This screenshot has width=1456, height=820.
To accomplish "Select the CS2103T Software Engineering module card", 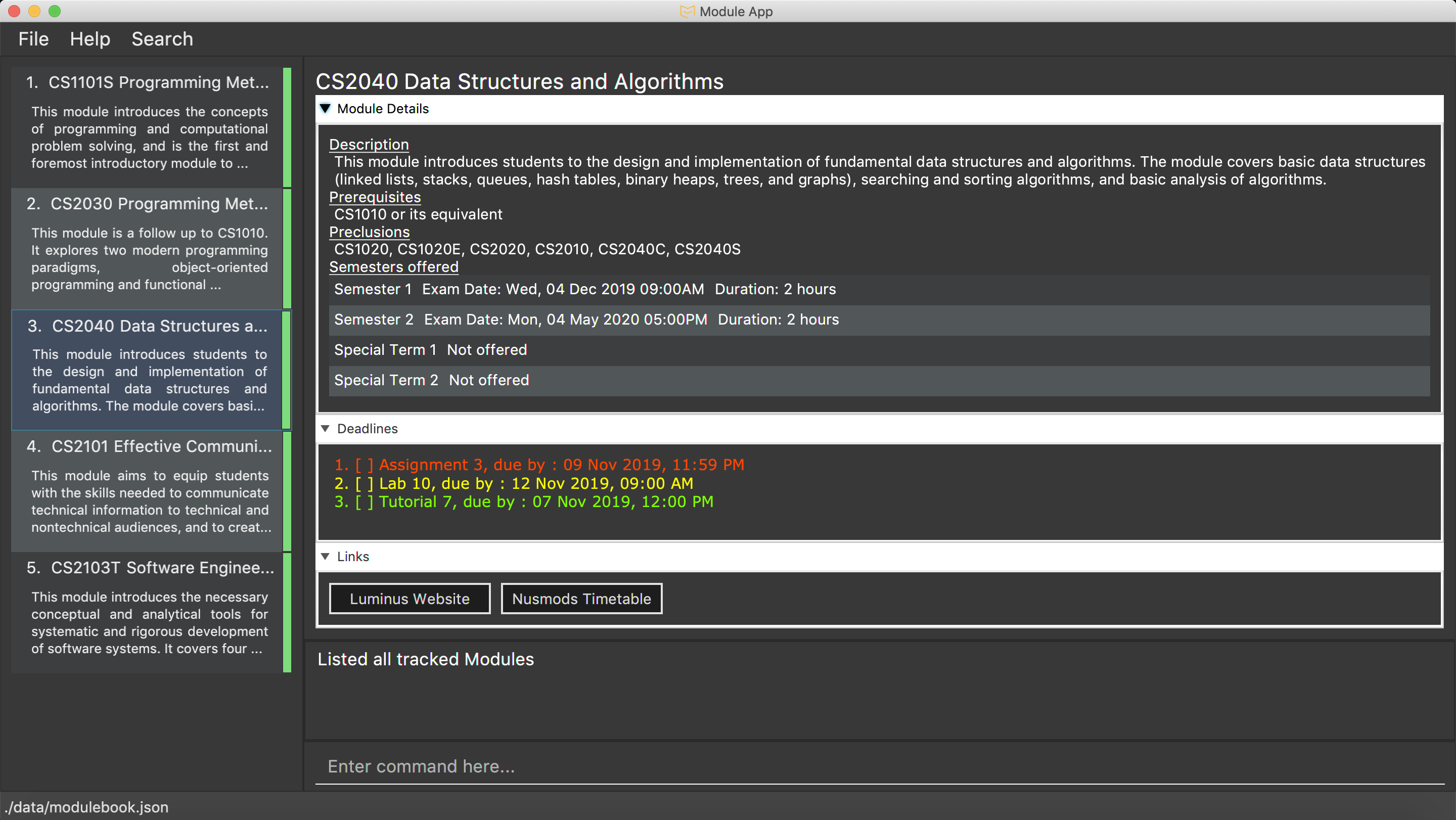I will click(x=147, y=613).
